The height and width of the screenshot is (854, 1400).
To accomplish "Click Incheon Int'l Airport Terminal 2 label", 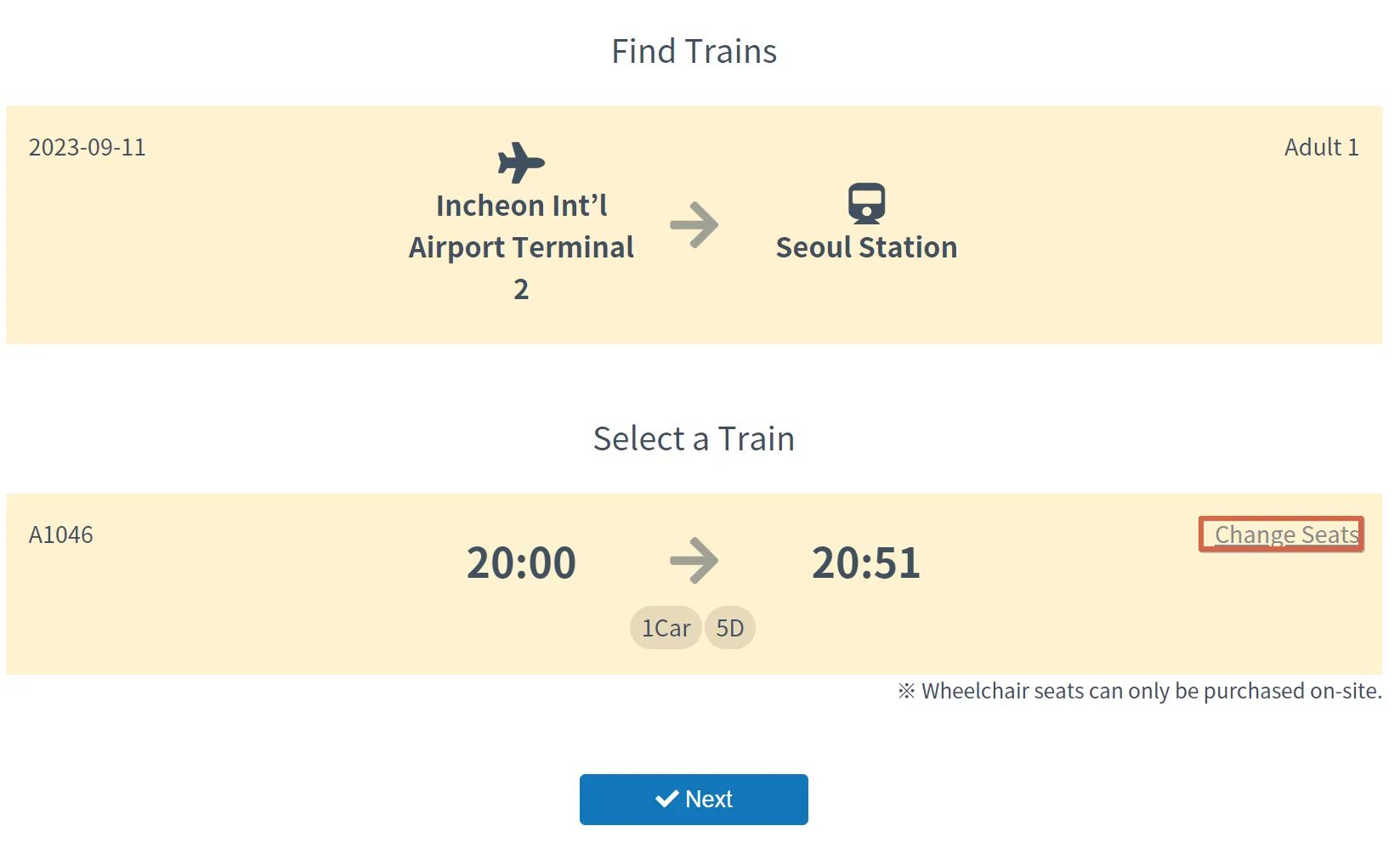I will pyautogui.click(x=521, y=247).
